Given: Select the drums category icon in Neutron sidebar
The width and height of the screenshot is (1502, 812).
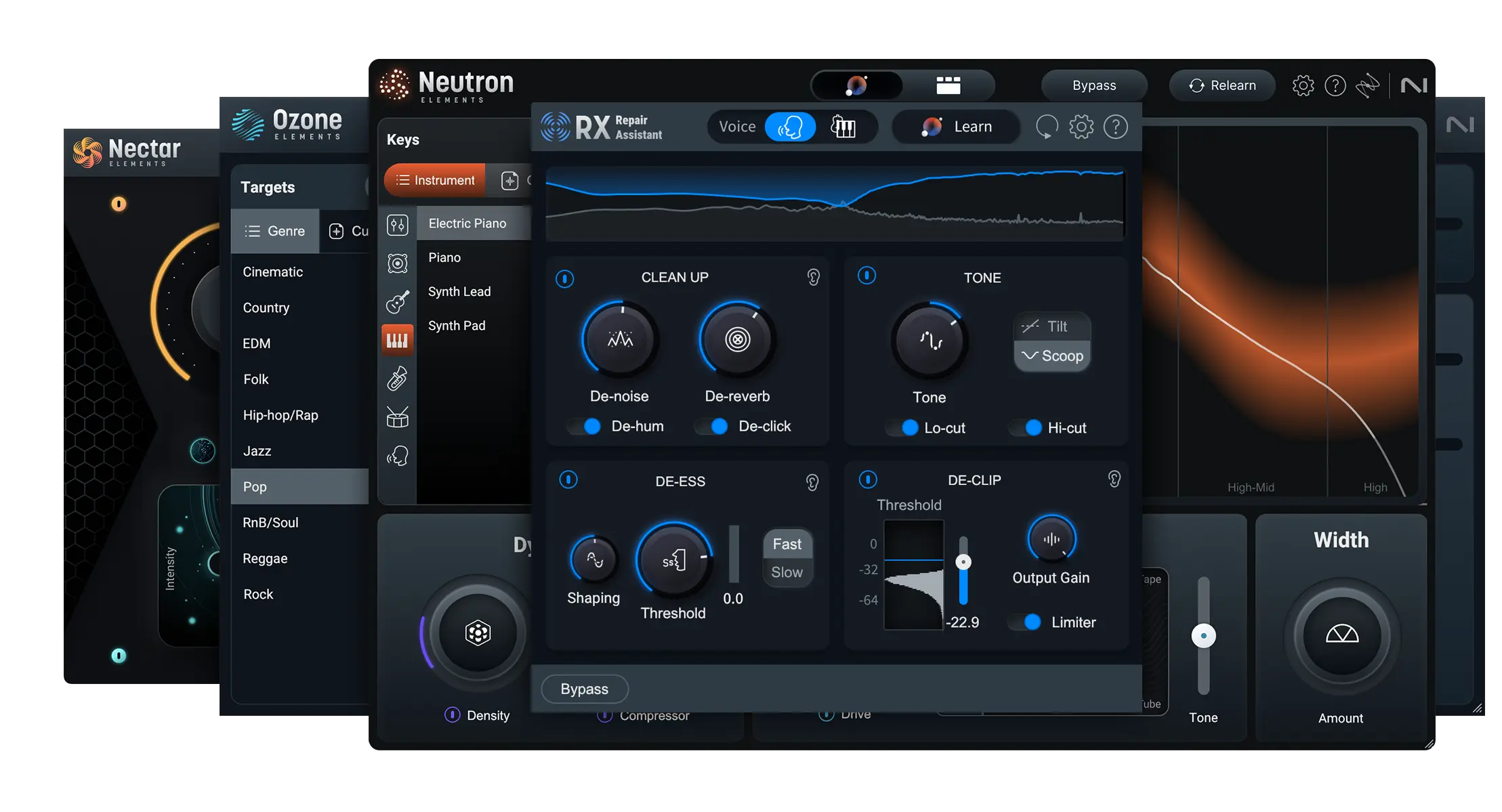Looking at the screenshot, I should click(x=398, y=417).
